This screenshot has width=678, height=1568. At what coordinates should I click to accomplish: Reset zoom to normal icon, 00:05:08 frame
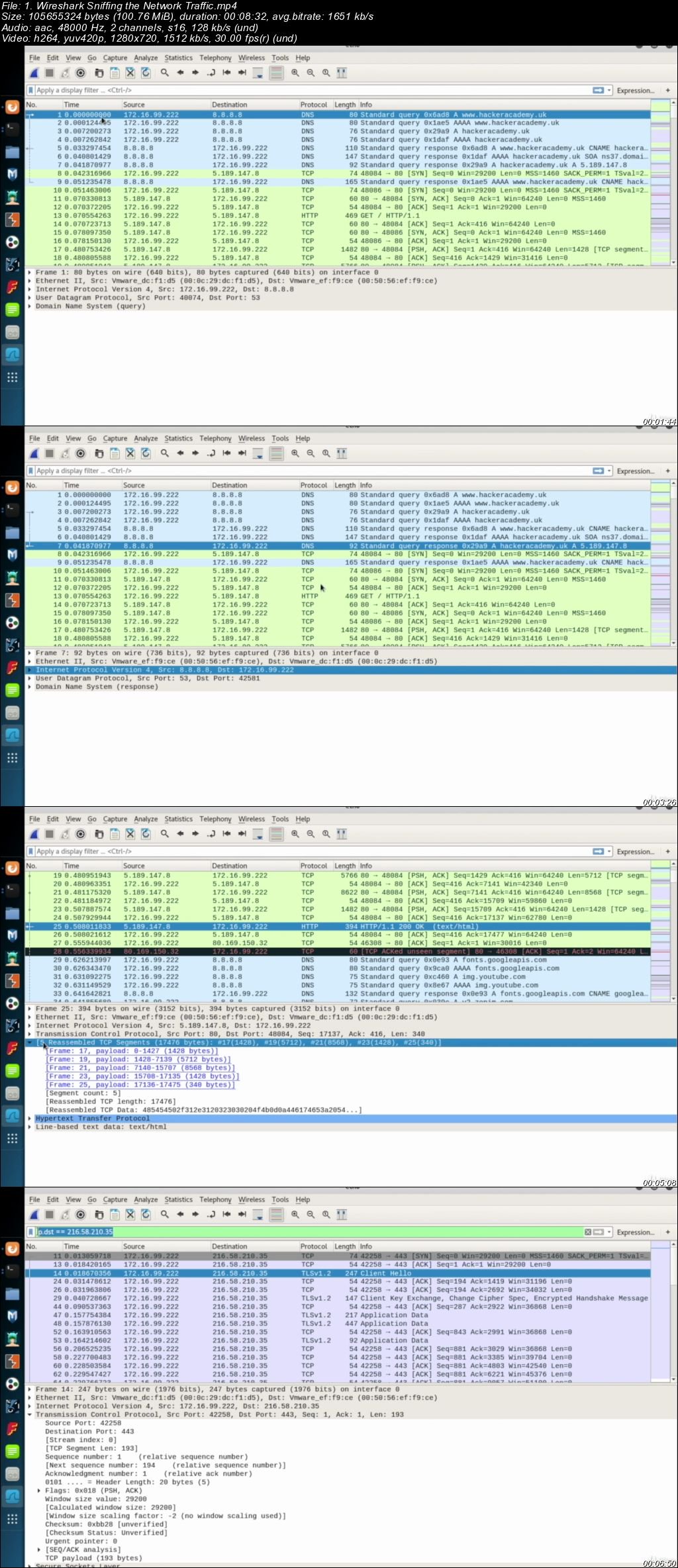point(326,834)
